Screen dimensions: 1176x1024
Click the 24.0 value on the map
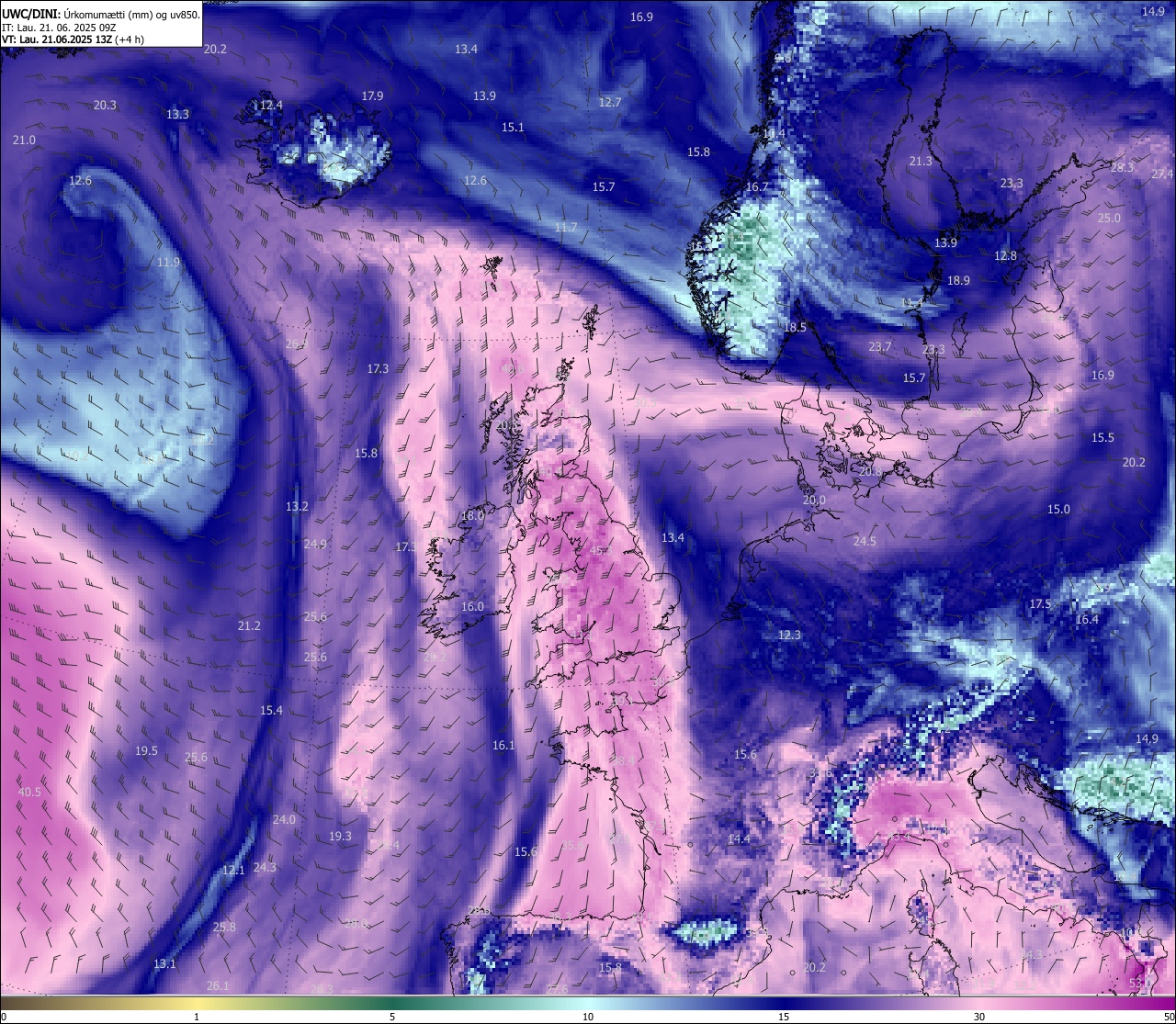coord(284,819)
